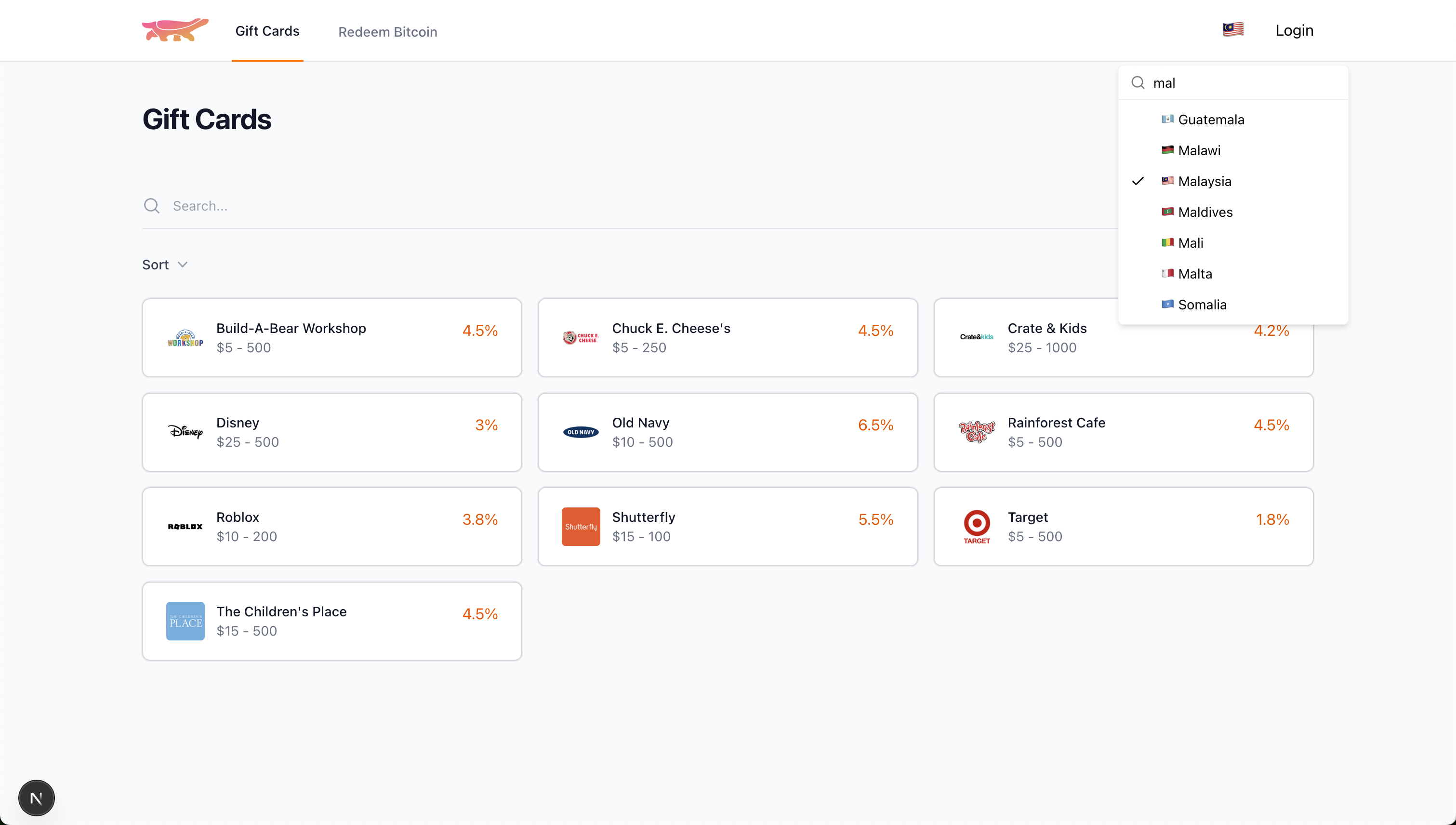Click the Mali flag icon
The image size is (1456, 825).
(x=1167, y=242)
